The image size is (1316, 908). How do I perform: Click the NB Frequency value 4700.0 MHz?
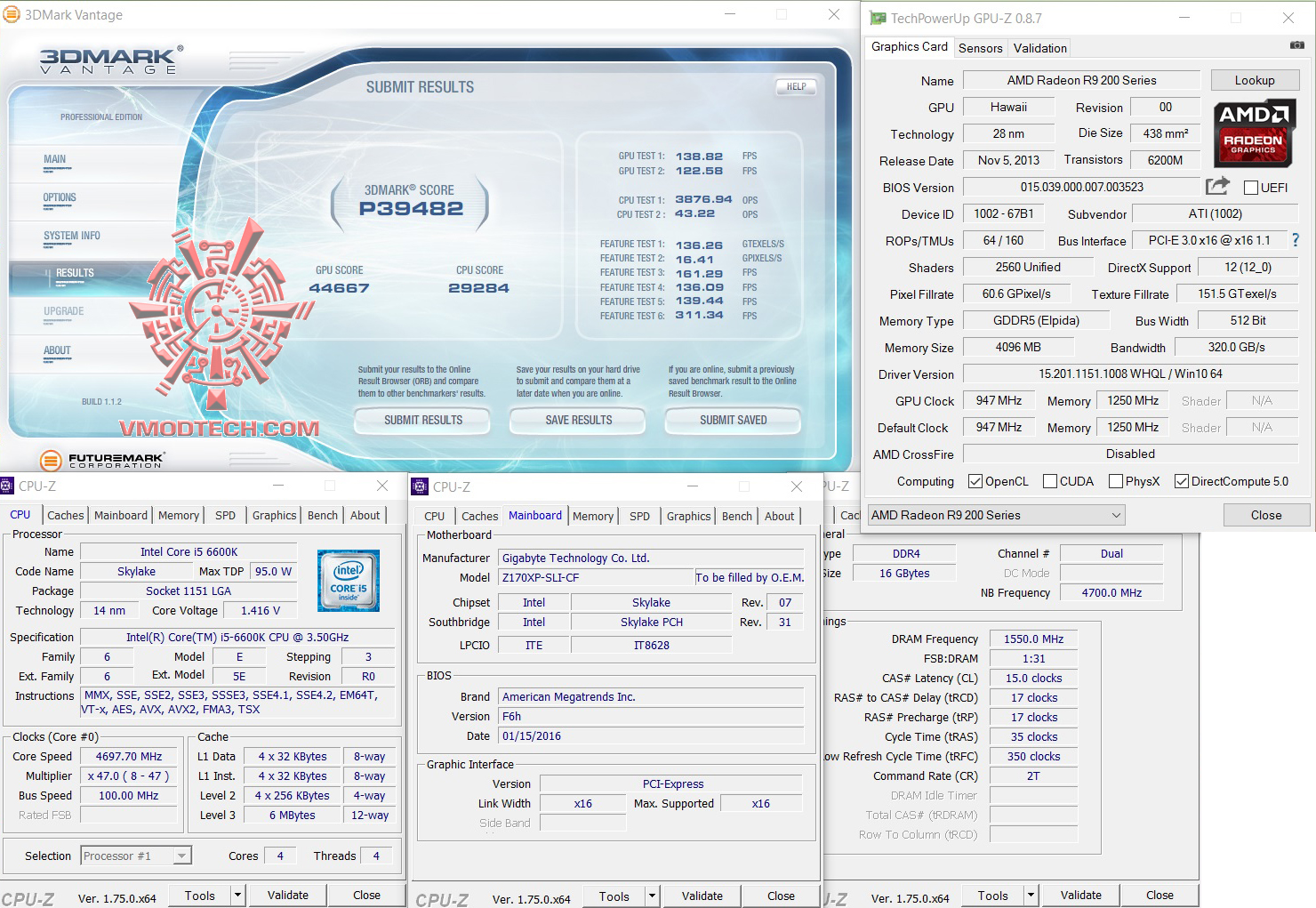[x=1111, y=593]
